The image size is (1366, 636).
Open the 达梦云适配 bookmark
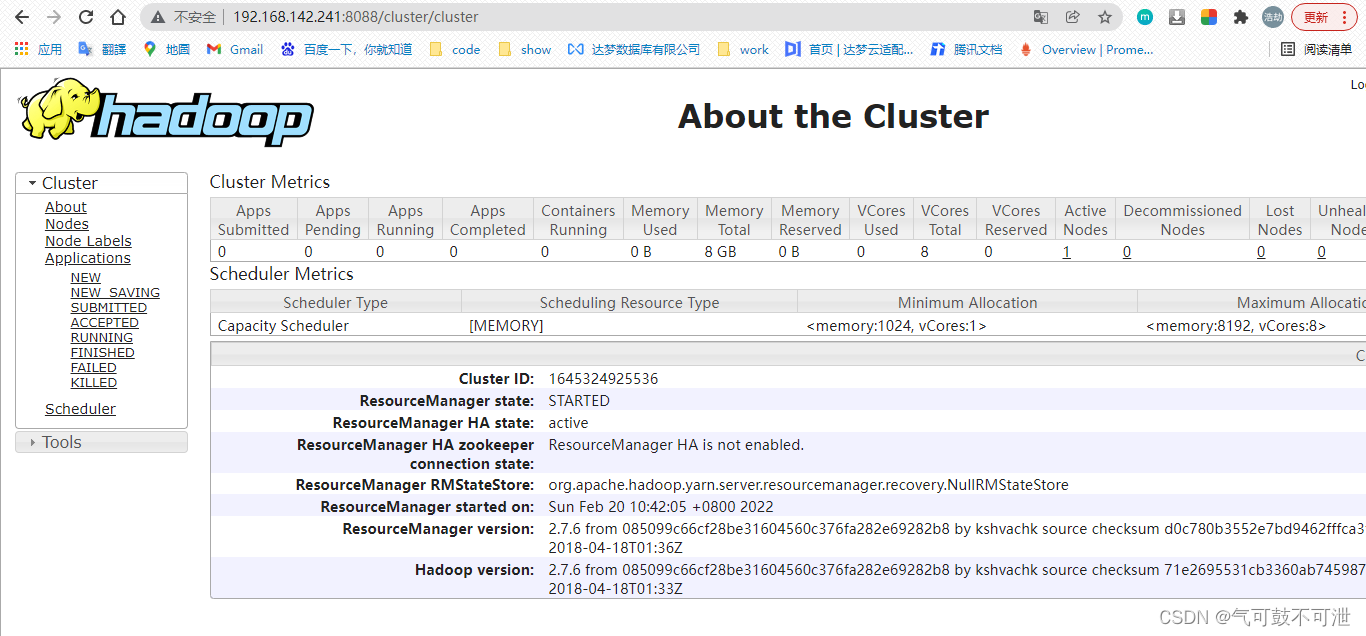tap(849, 49)
